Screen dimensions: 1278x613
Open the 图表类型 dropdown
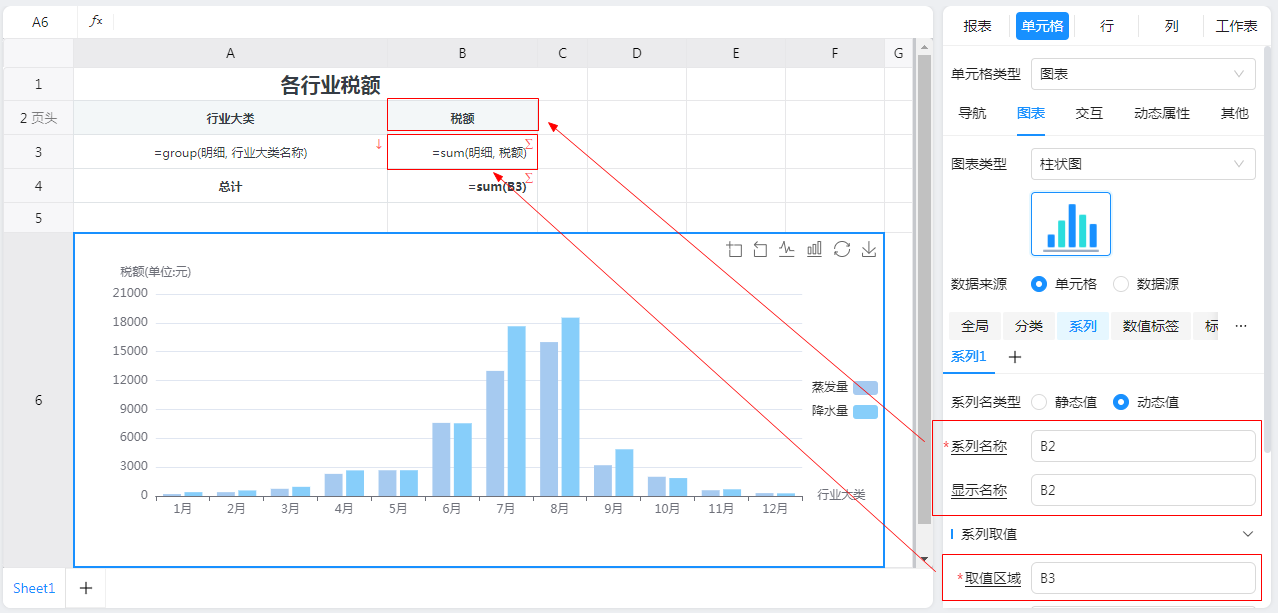click(1142, 164)
